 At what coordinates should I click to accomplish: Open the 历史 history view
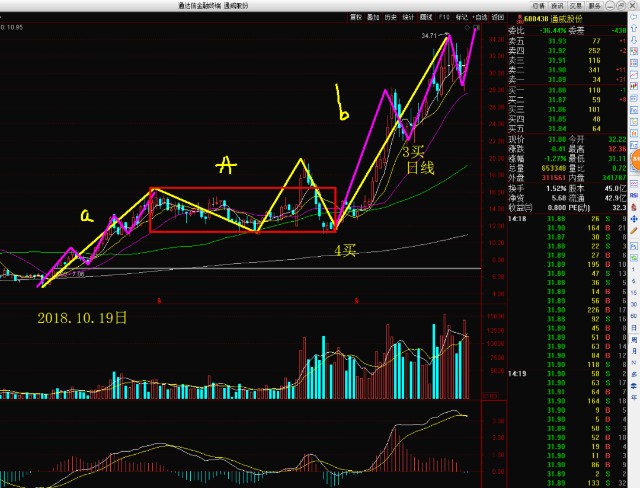click(x=391, y=17)
